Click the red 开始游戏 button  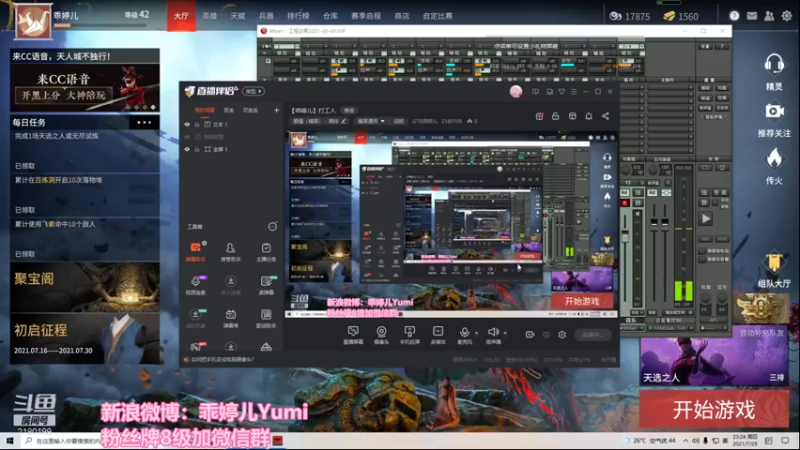[714, 410]
